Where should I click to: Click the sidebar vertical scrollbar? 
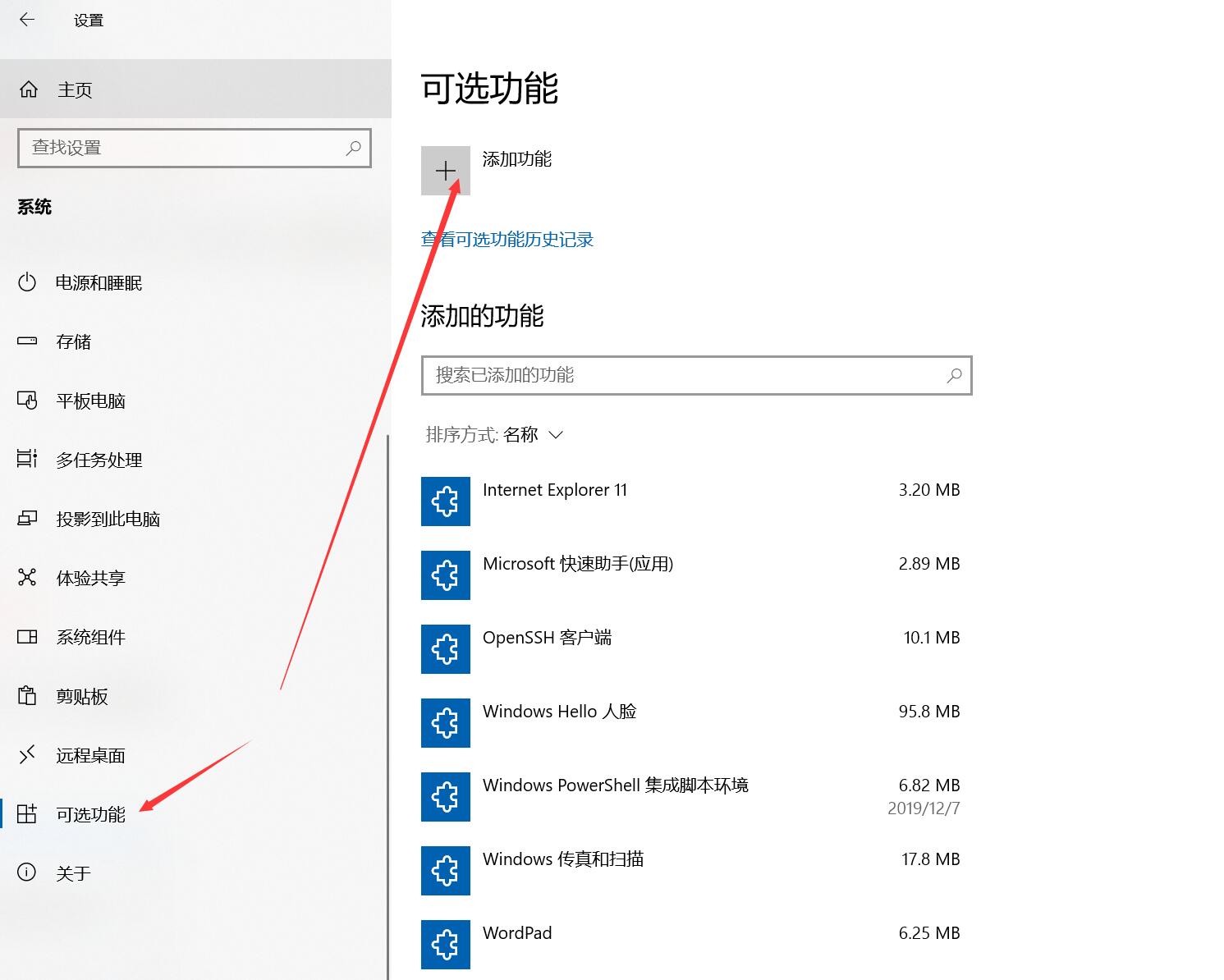387,706
